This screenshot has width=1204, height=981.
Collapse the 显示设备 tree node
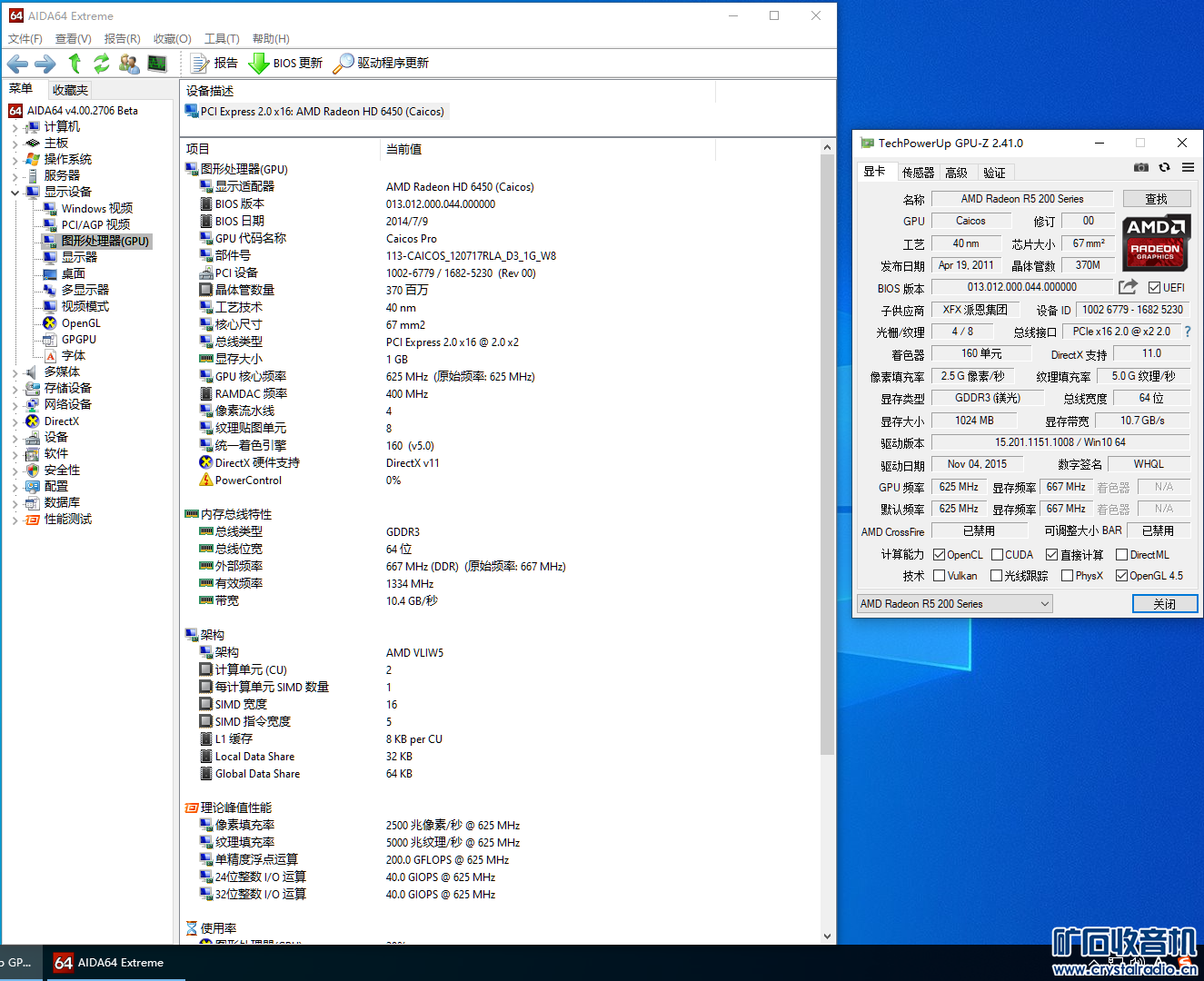(15, 193)
